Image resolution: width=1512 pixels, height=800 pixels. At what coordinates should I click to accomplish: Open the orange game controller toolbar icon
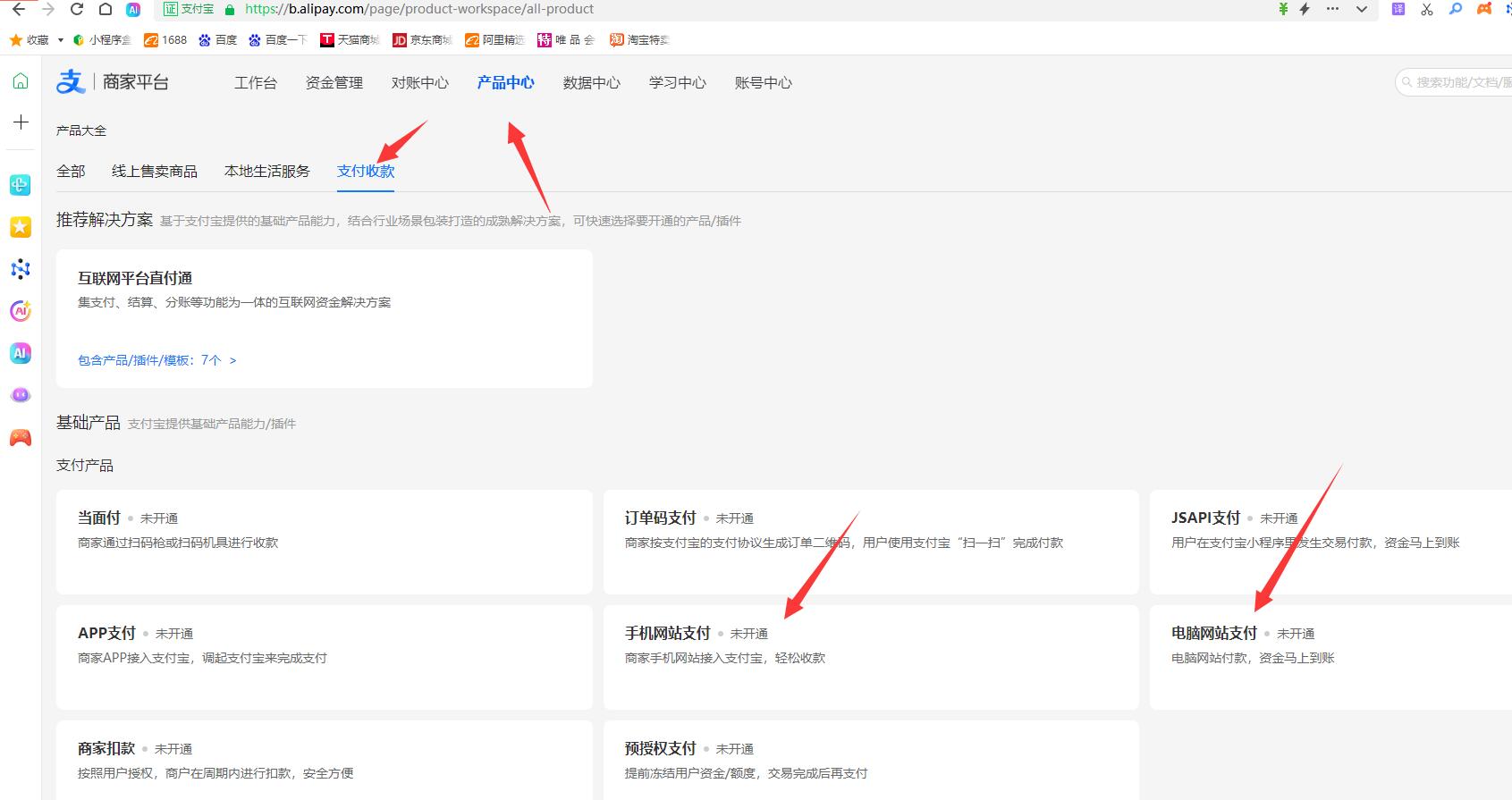[1484, 9]
